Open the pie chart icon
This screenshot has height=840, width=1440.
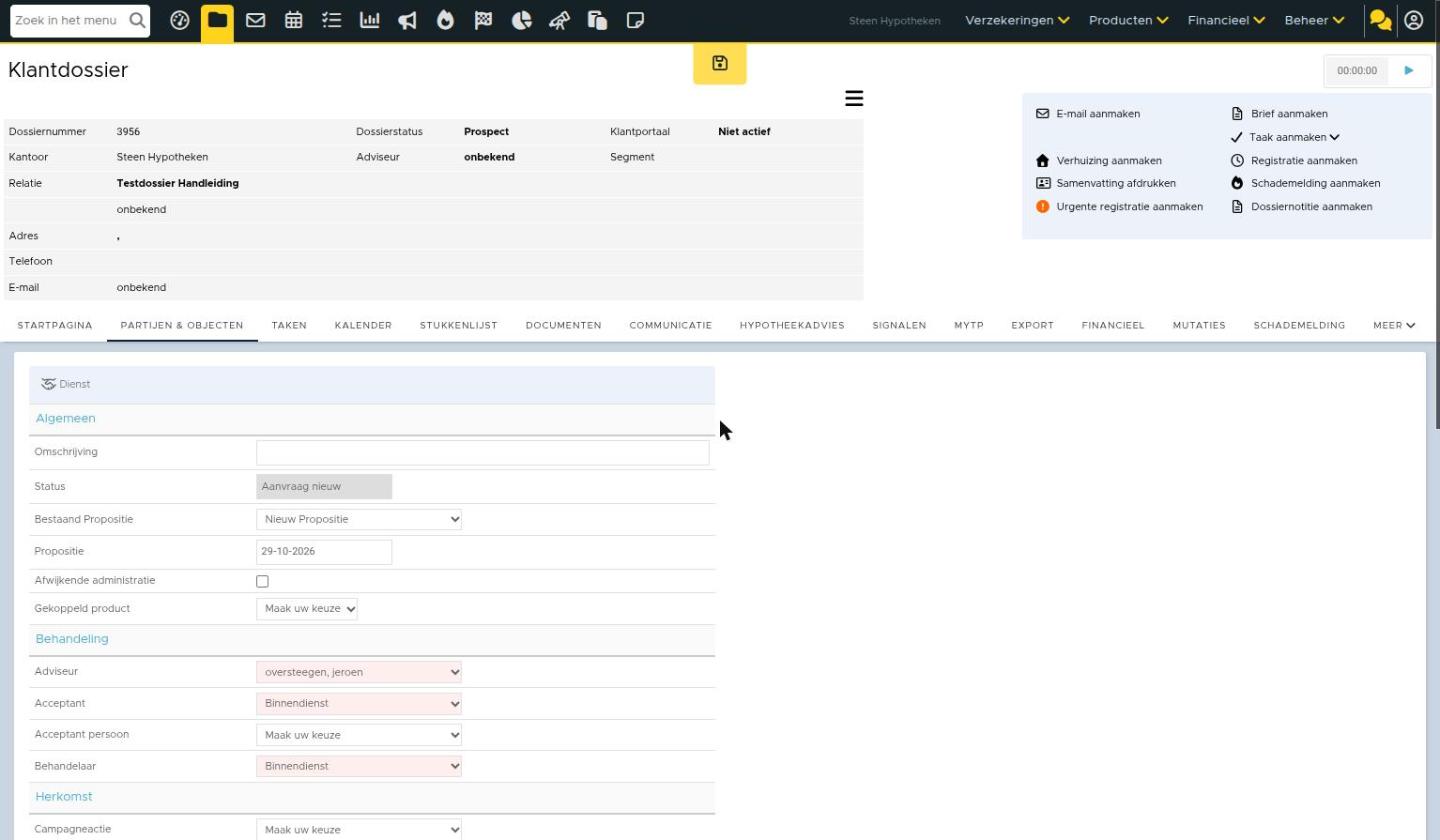click(521, 20)
